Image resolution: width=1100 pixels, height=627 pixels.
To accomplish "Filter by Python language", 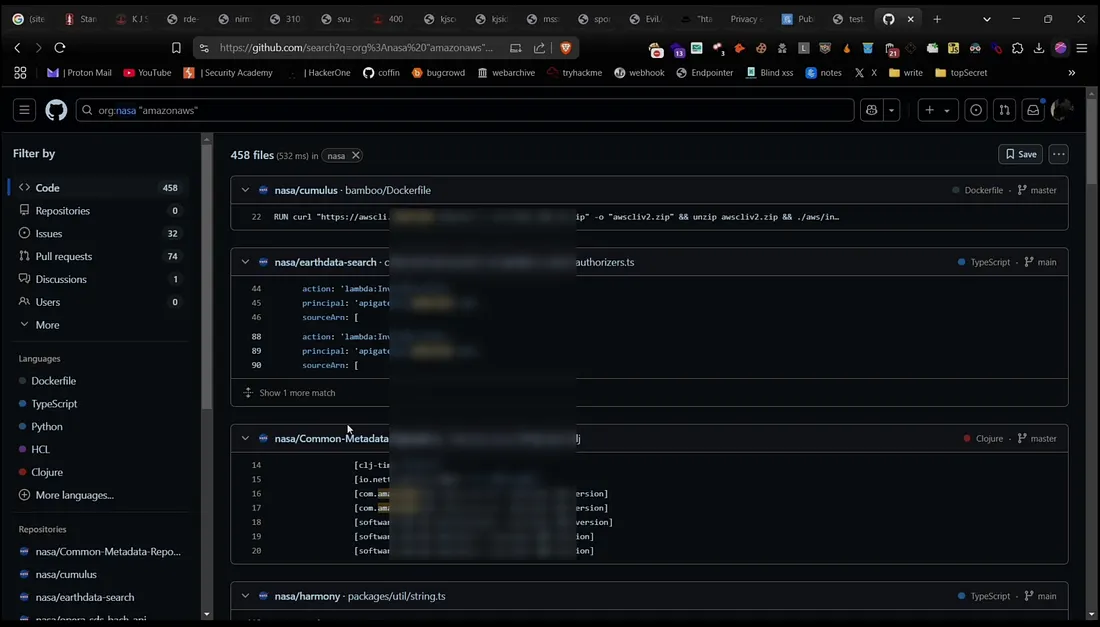I will (46, 426).
